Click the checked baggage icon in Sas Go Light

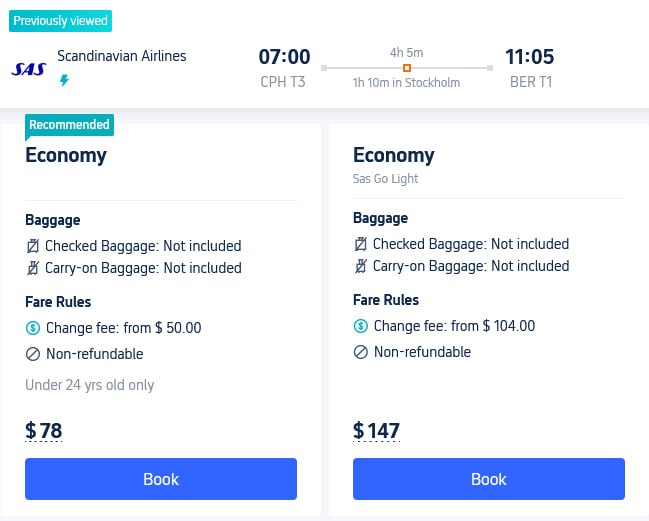pyautogui.click(x=361, y=244)
